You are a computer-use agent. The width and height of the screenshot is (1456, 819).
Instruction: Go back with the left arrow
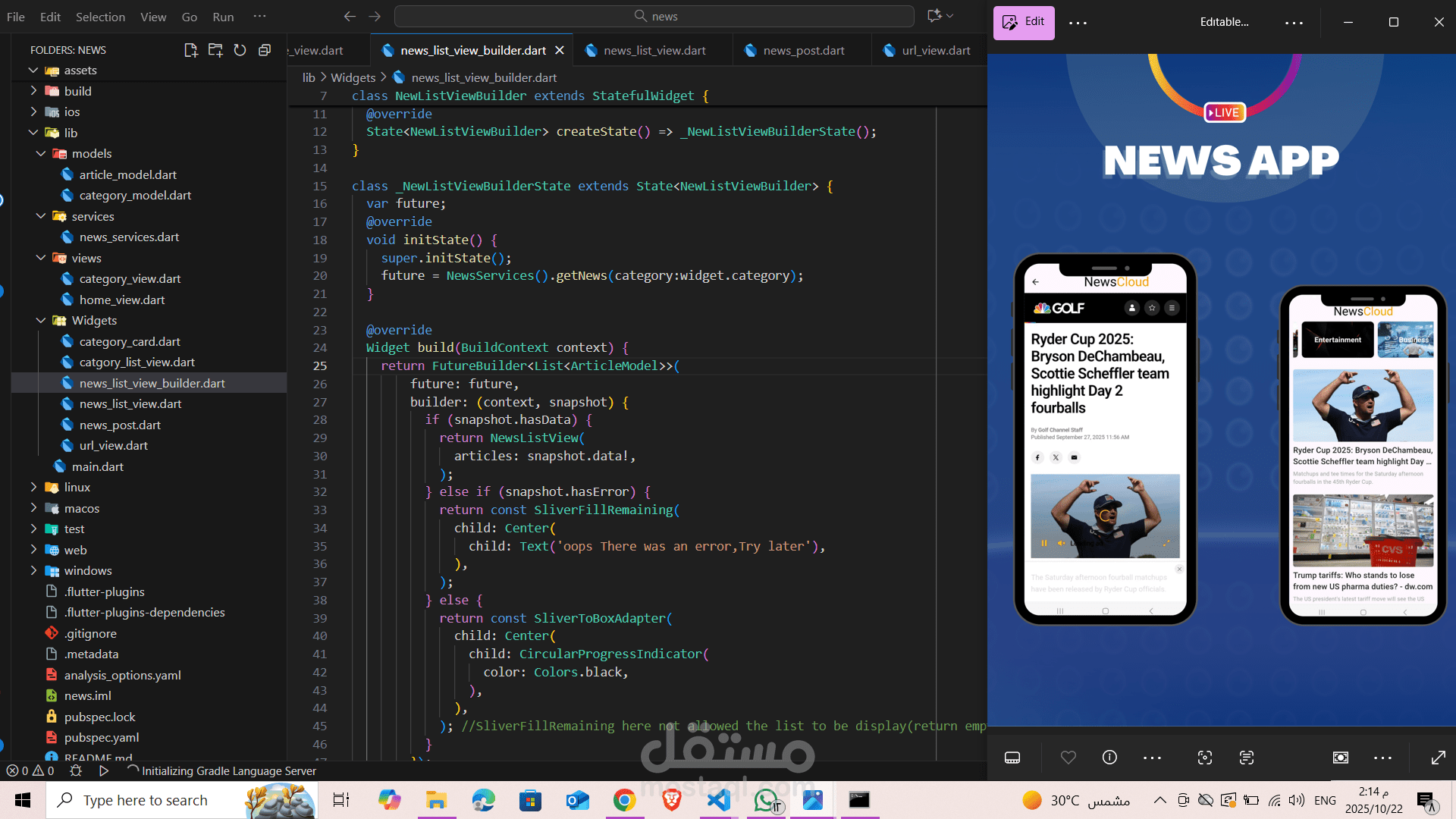point(350,16)
